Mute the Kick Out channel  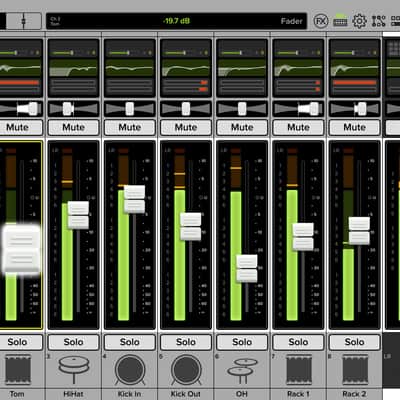tap(186, 127)
